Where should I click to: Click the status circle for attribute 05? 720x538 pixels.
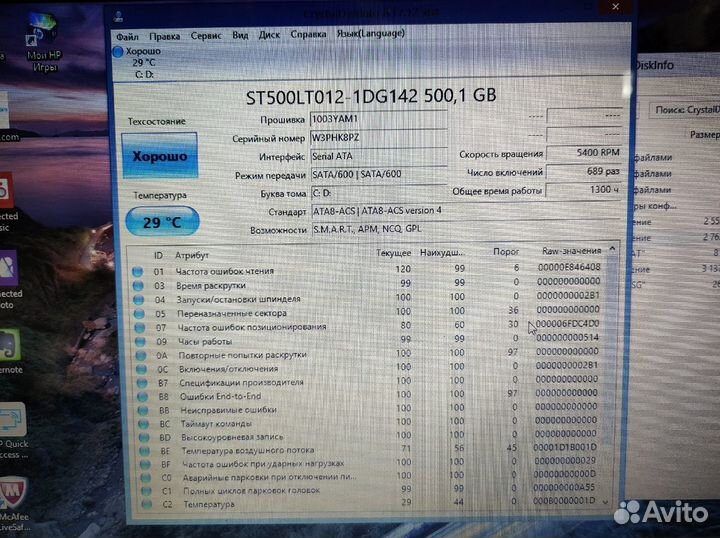coord(137,313)
